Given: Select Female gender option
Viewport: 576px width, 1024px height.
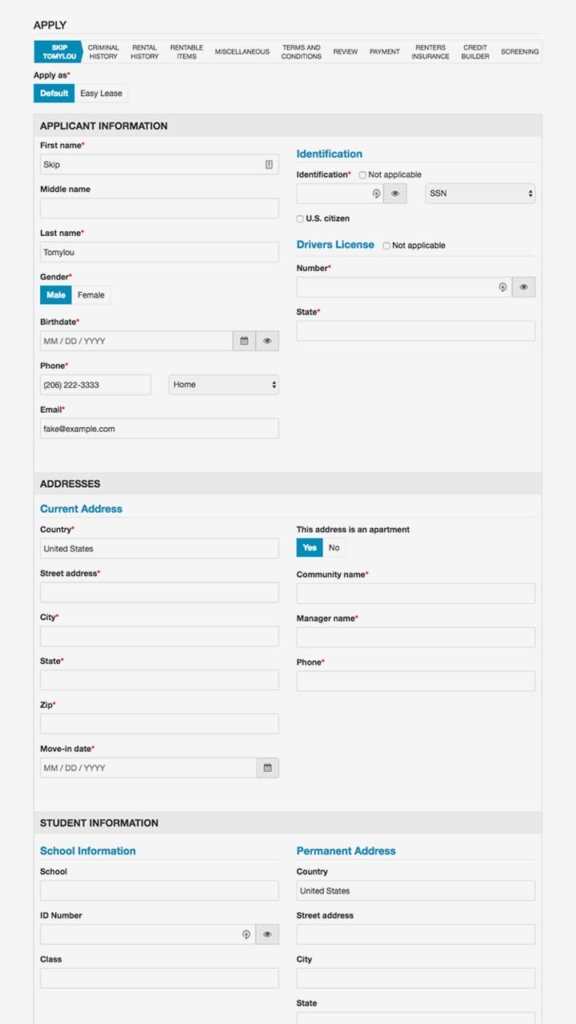Looking at the screenshot, I should point(91,295).
